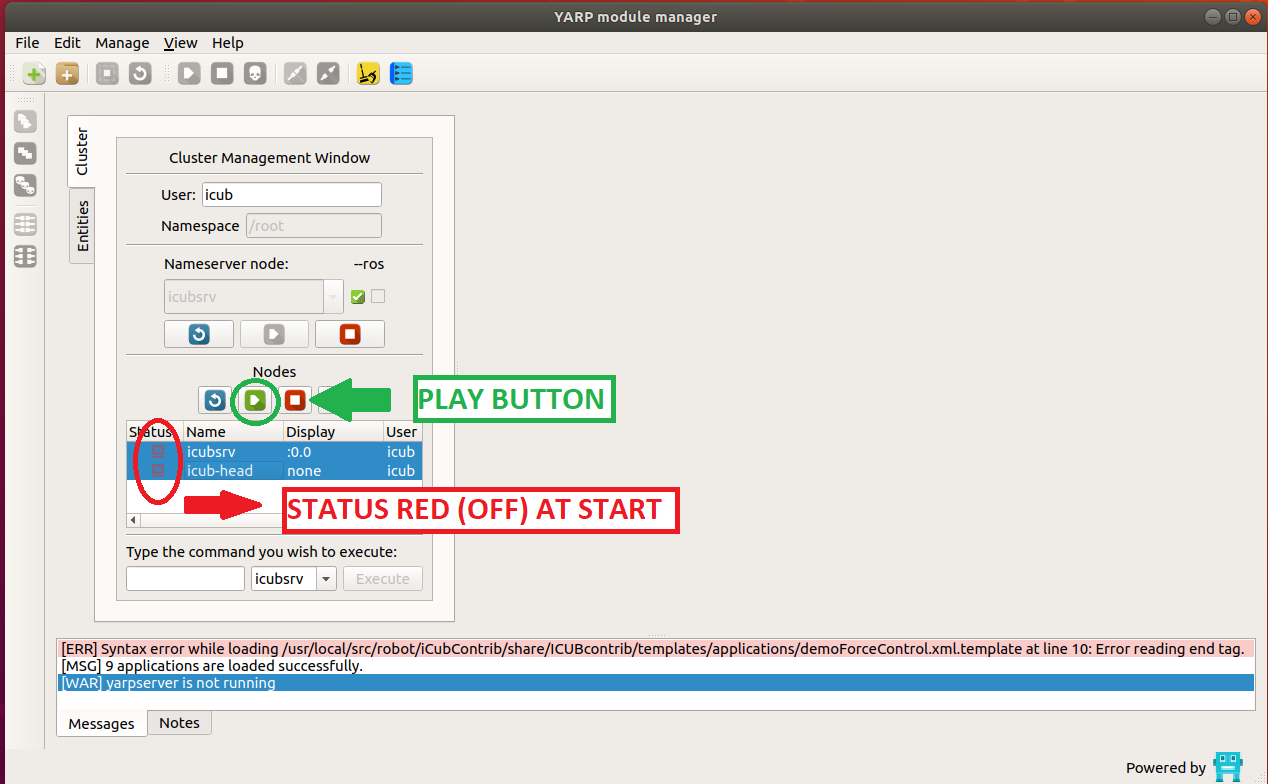
Task: Open the Manage menu
Action: pyautogui.click(x=122, y=43)
